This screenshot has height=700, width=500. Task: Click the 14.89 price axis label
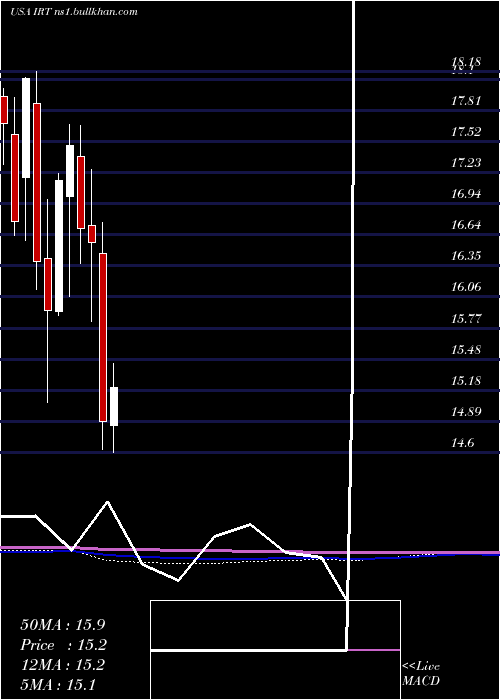(466, 411)
